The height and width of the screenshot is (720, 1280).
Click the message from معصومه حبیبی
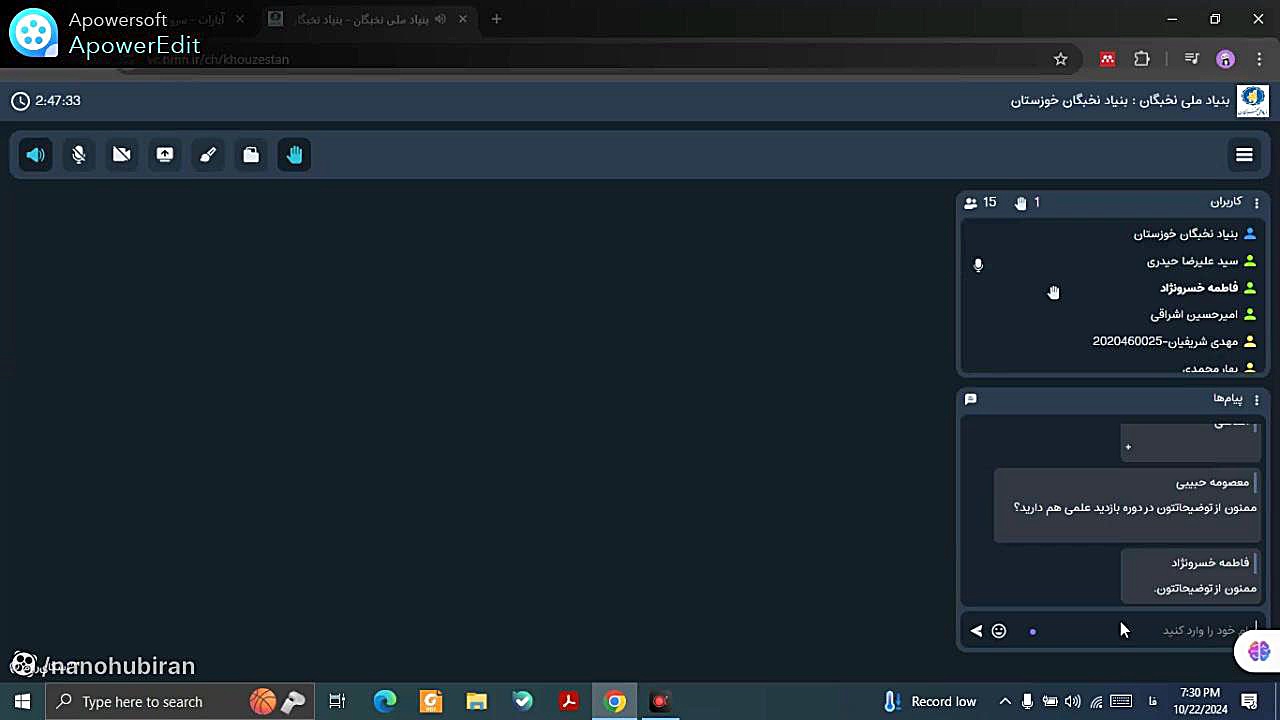click(1127, 505)
